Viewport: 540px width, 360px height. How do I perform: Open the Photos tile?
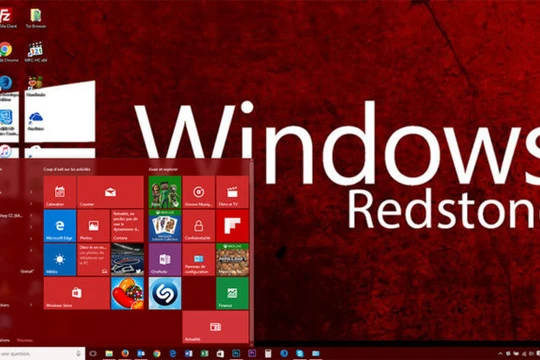[x=94, y=226]
